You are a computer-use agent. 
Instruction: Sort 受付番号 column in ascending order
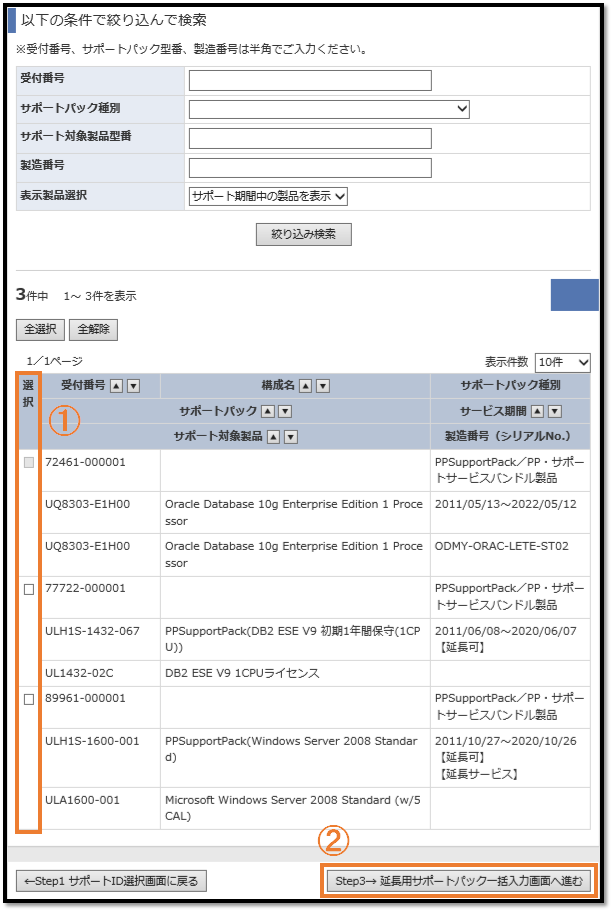click(x=117, y=386)
